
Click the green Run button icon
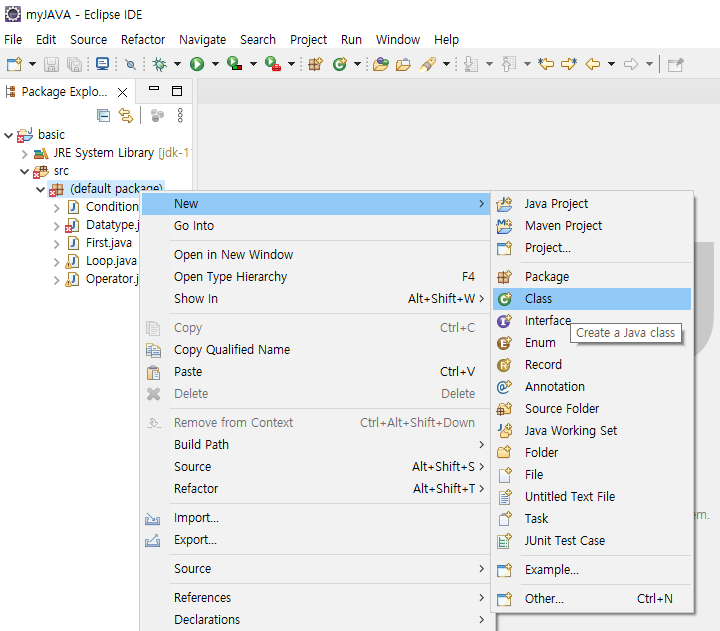tap(197, 64)
